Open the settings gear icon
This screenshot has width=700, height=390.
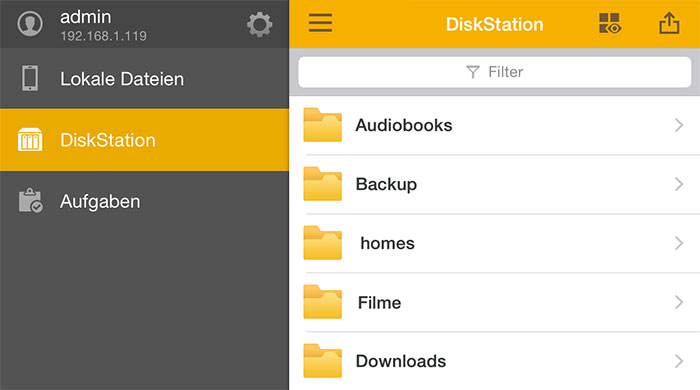[x=259, y=25]
